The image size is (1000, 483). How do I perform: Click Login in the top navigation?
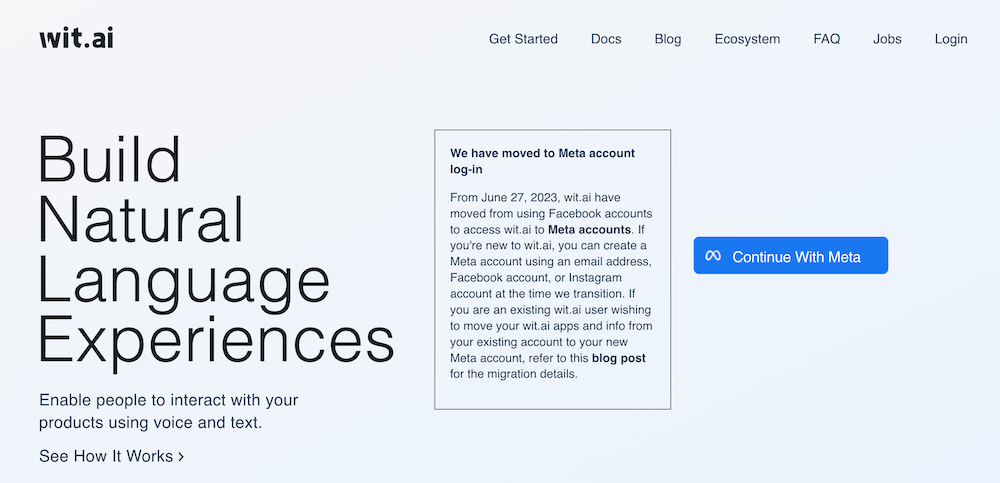click(x=951, y=39)
